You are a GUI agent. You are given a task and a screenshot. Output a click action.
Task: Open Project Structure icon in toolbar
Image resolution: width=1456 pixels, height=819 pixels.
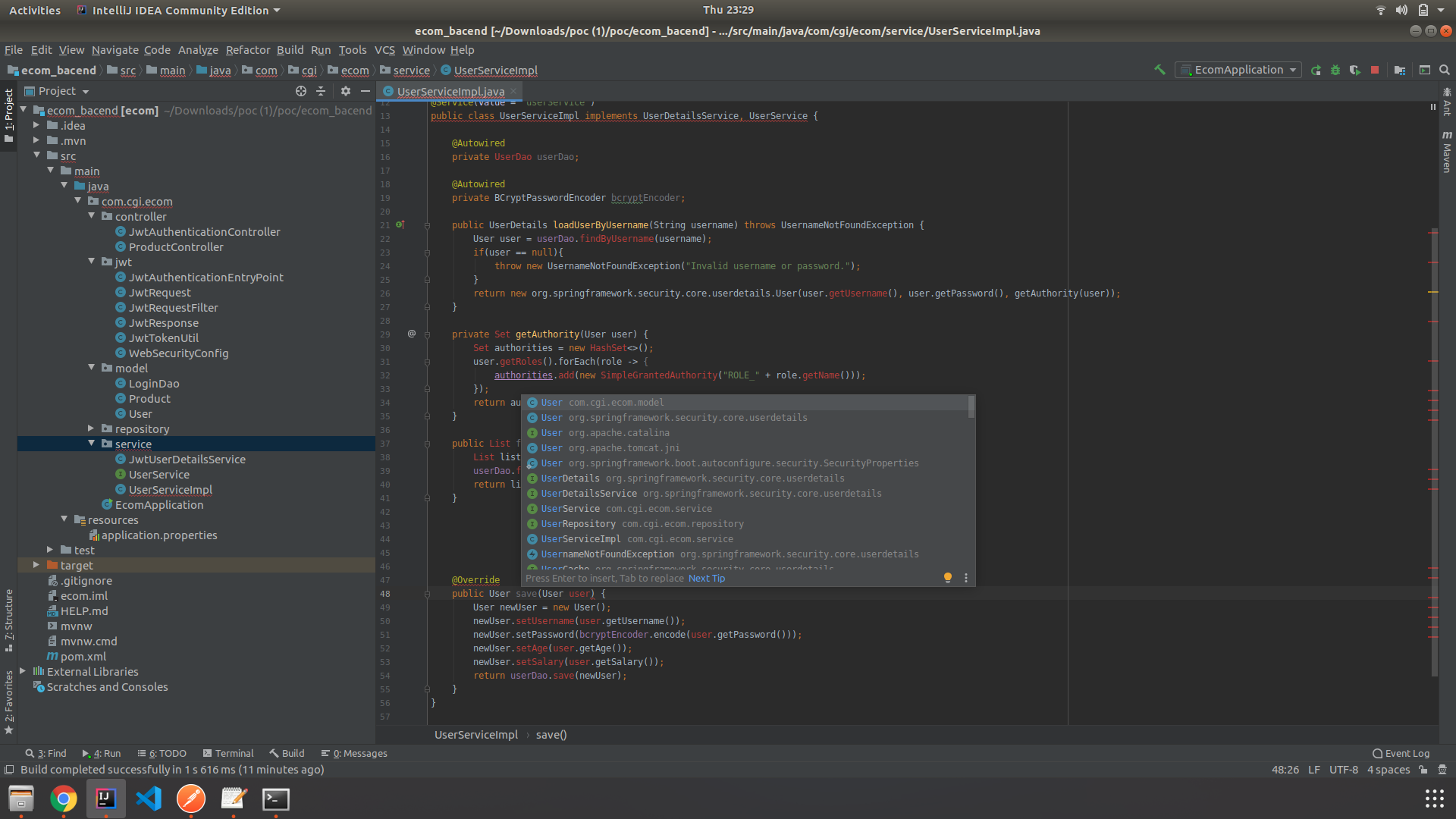click(x=1400, y=70)
